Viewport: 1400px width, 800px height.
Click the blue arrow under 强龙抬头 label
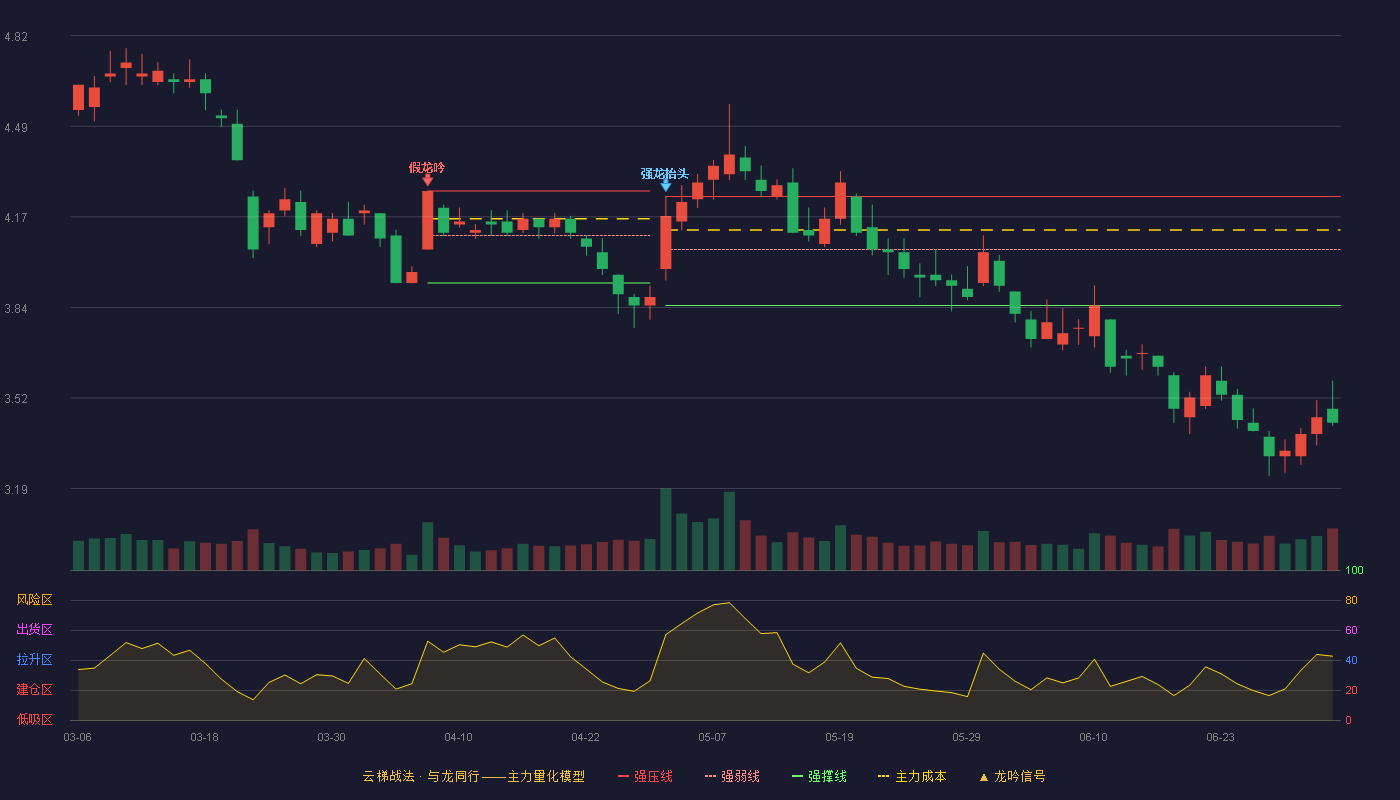coord(666,186)
